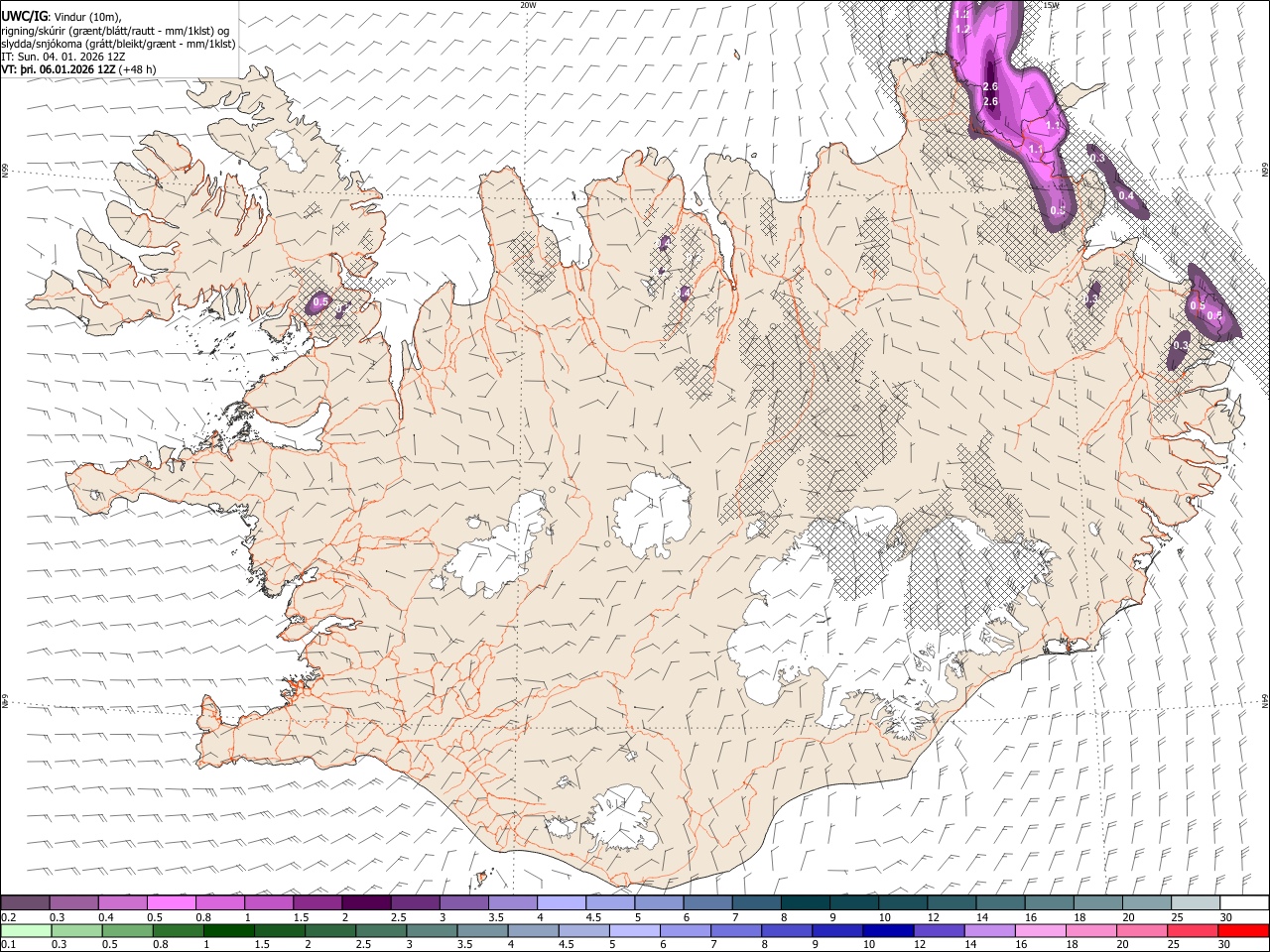This screenshot has height=952, width=1270.
Task: Pick the upper legend swatch between 12 and 14
Action: 952,902
